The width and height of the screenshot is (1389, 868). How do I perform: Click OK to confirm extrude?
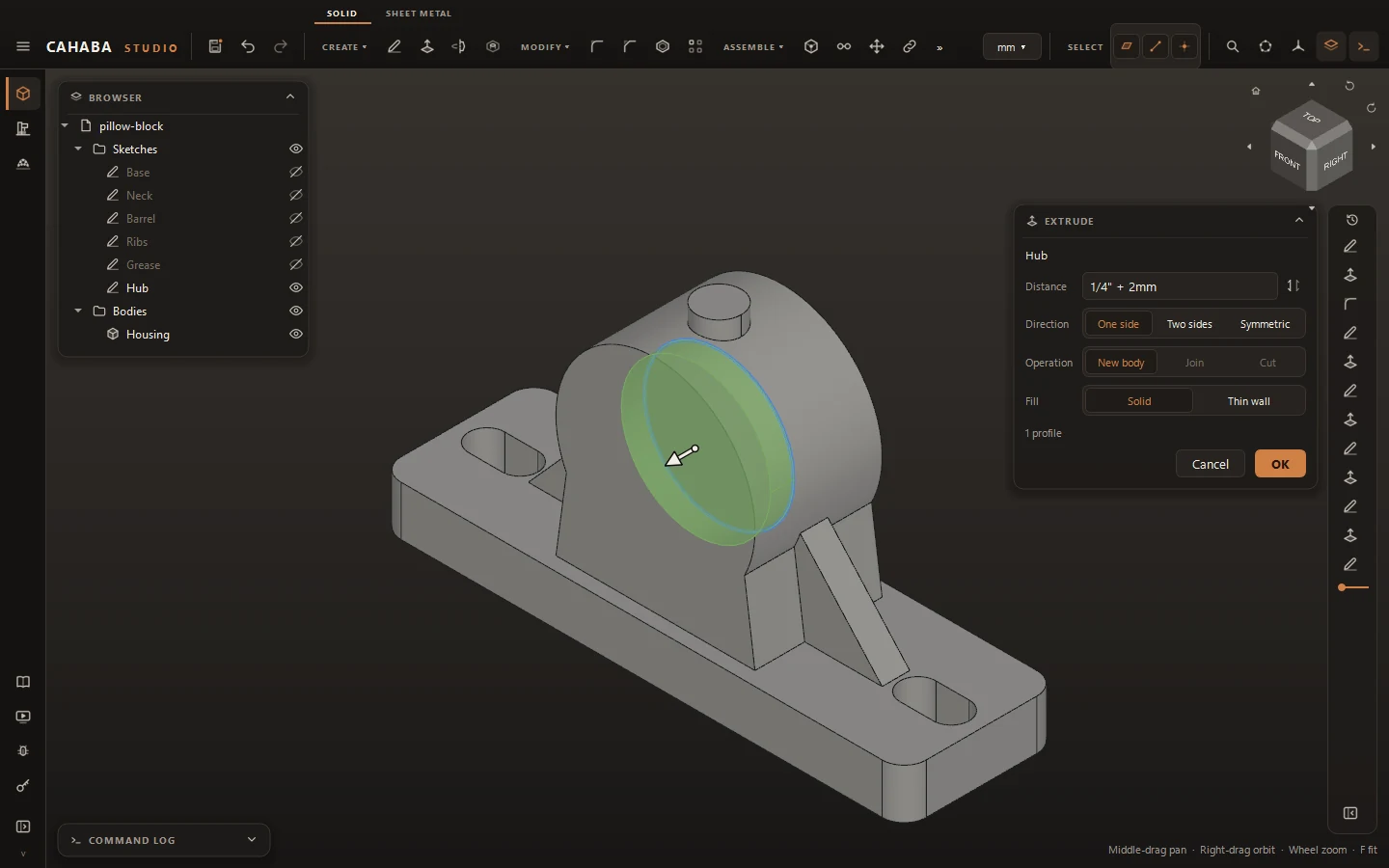(x=1280, y=464)
